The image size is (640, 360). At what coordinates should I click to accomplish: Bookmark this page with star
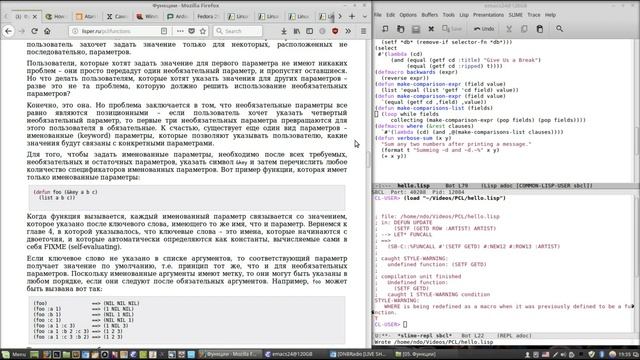click(203, 31)
